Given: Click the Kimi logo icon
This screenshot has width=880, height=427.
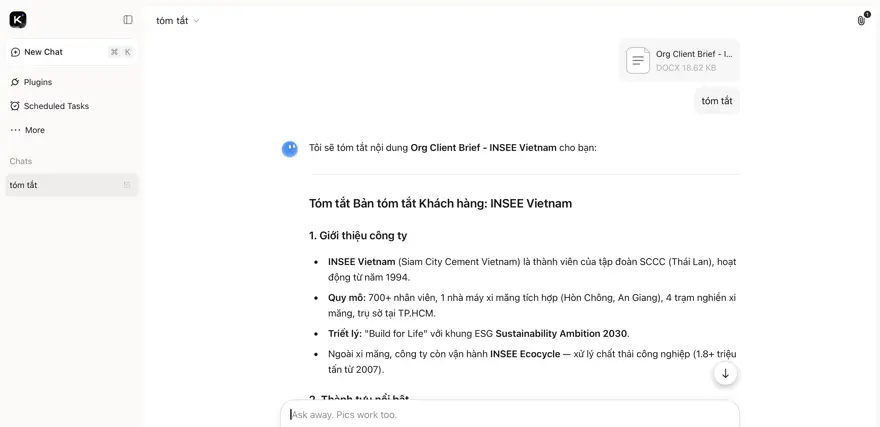Looking at the screenshot, I should pos(18,20).
